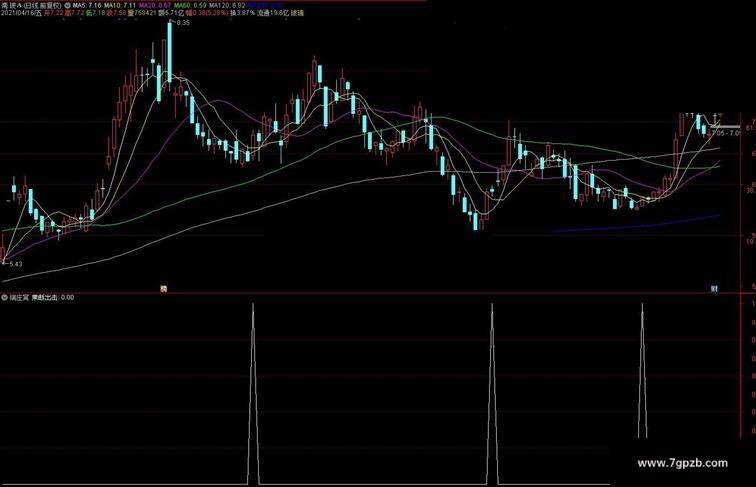
Task: Open the sub-indicator panel dropdown circle icon
Action: coord(4,298)
